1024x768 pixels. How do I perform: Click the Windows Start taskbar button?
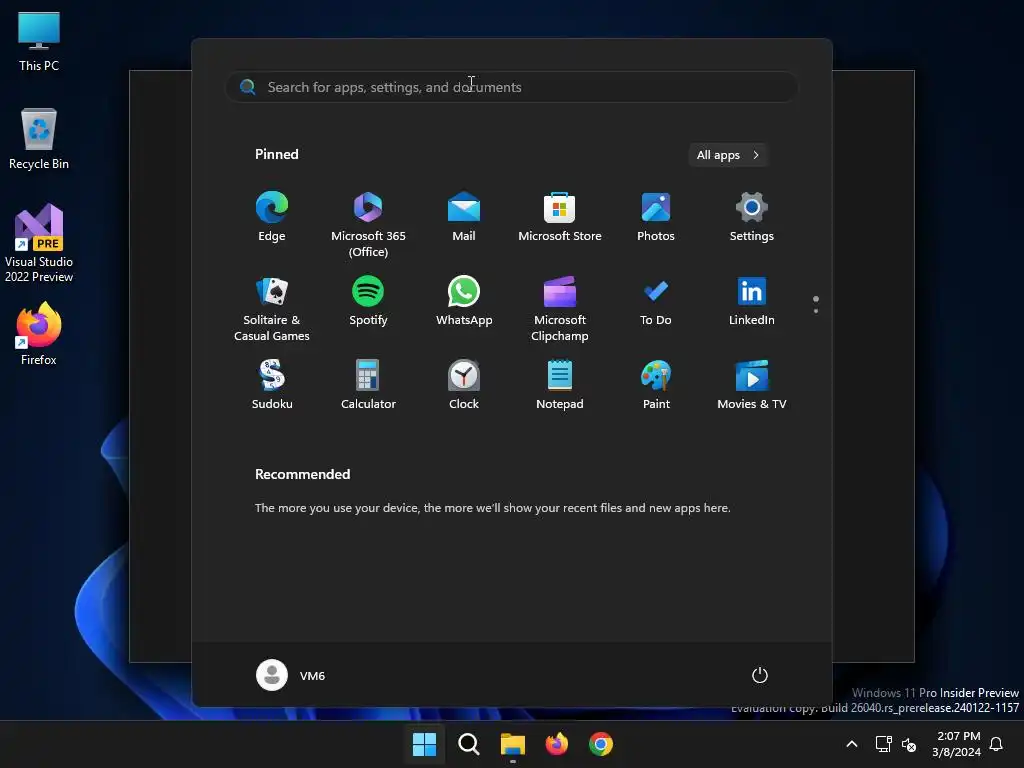point(424,744)
